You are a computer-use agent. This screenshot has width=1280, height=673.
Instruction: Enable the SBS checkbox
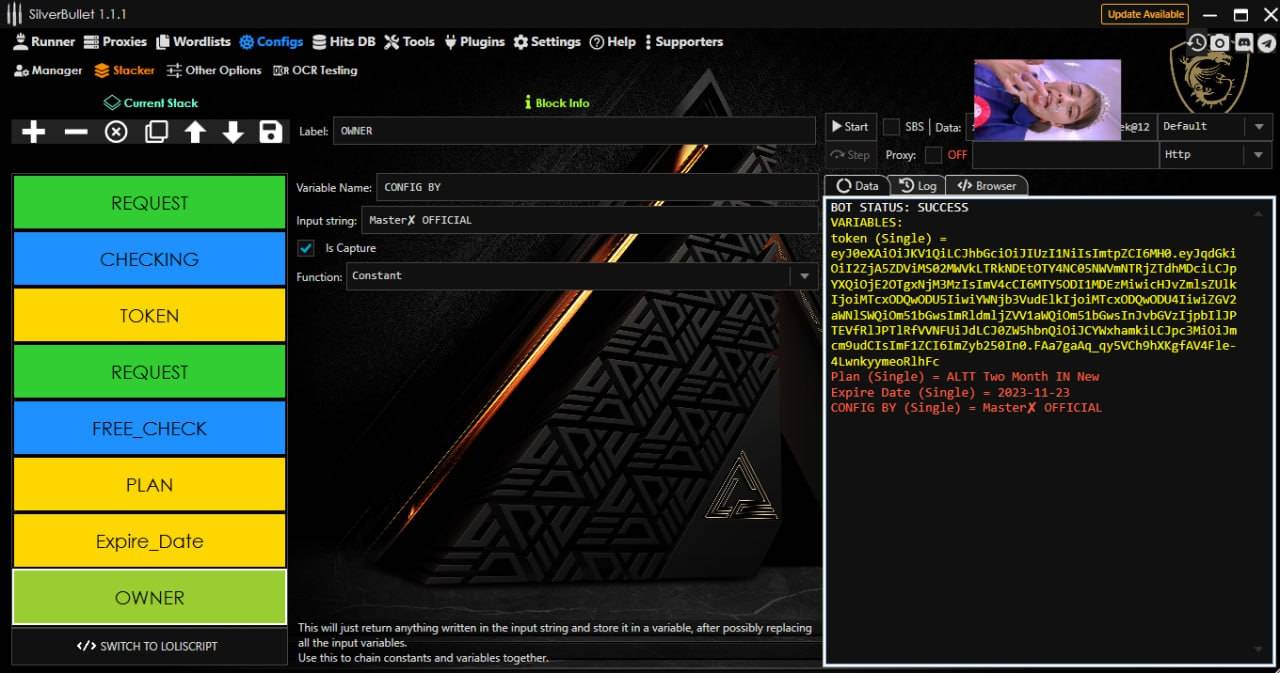pyautogui.click(x=891, y=127)
